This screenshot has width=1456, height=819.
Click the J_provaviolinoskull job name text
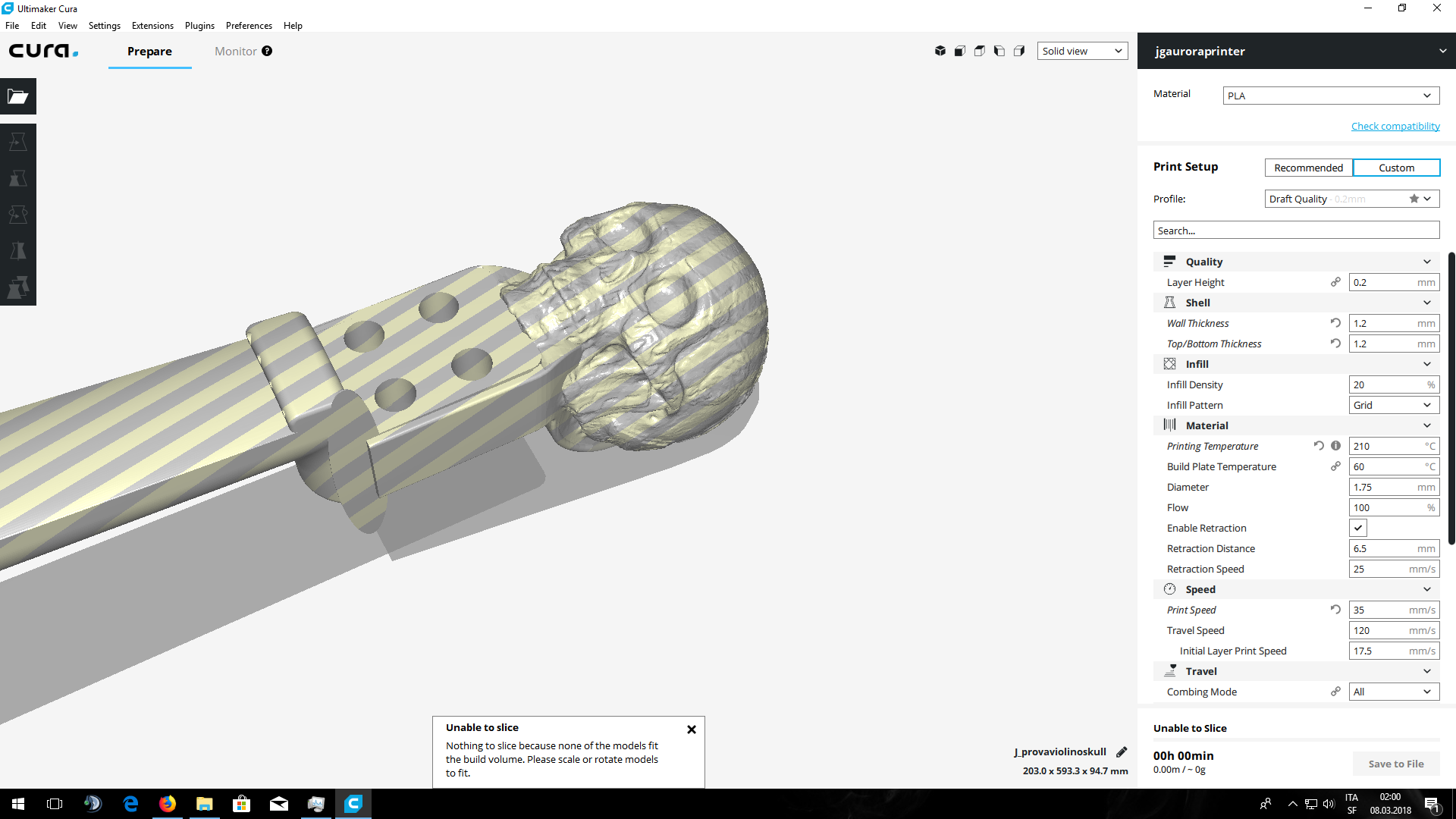(x=1060, y=752)
